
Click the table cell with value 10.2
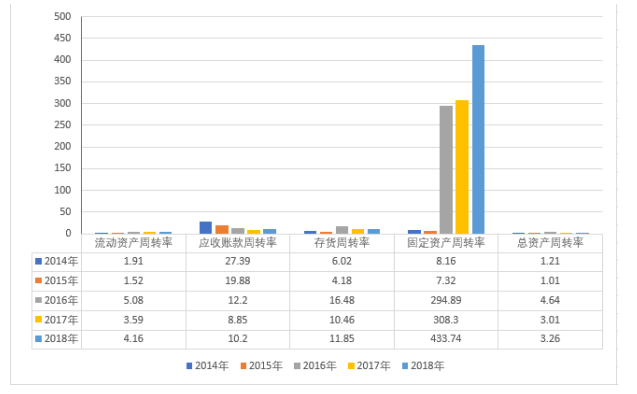click(x=238, y=339)
